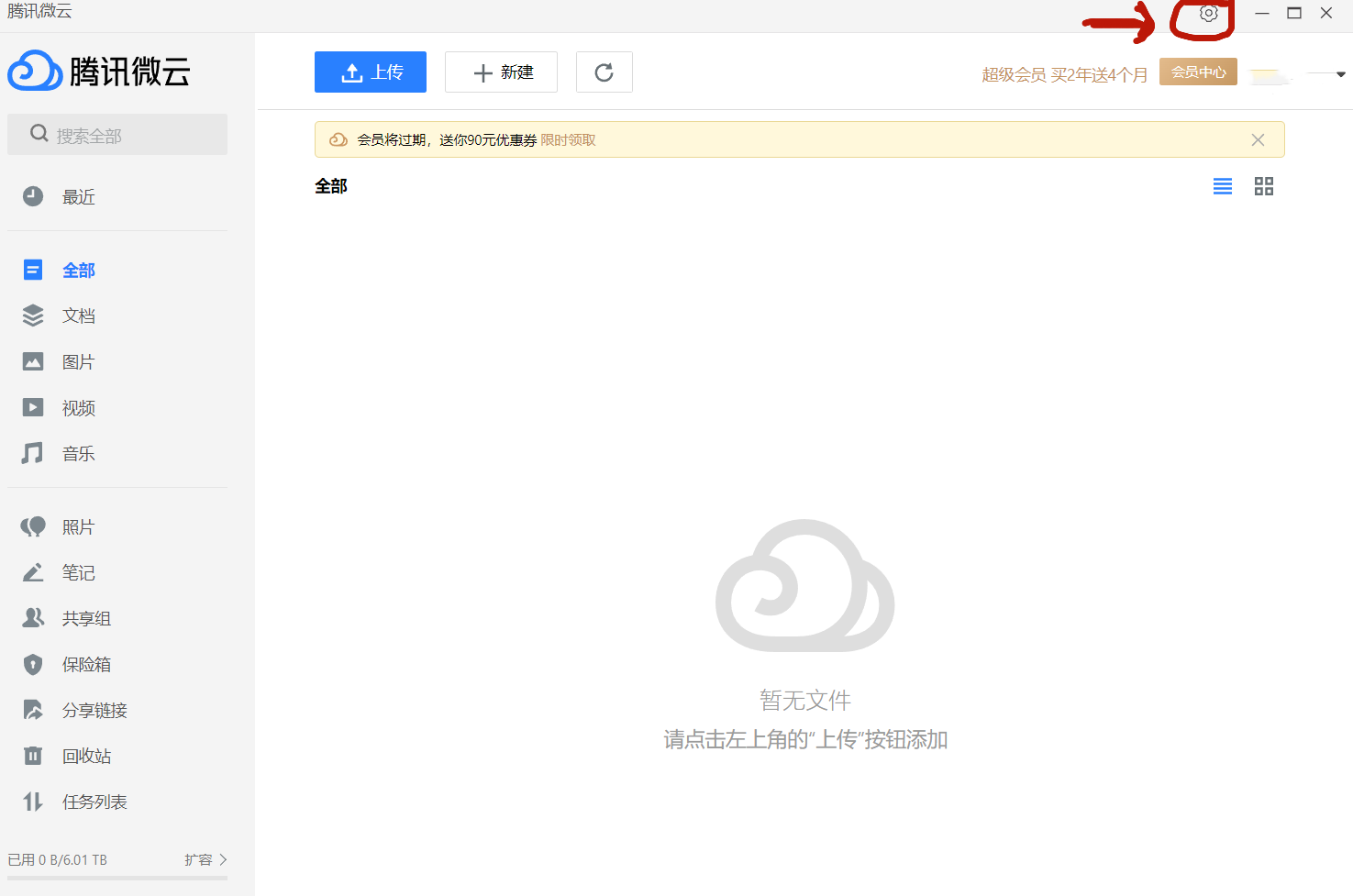Open 会员中心 (Member Center)
Image resolution: width=1353 pixels, height=896 pixels.
tap(1198, 72)
